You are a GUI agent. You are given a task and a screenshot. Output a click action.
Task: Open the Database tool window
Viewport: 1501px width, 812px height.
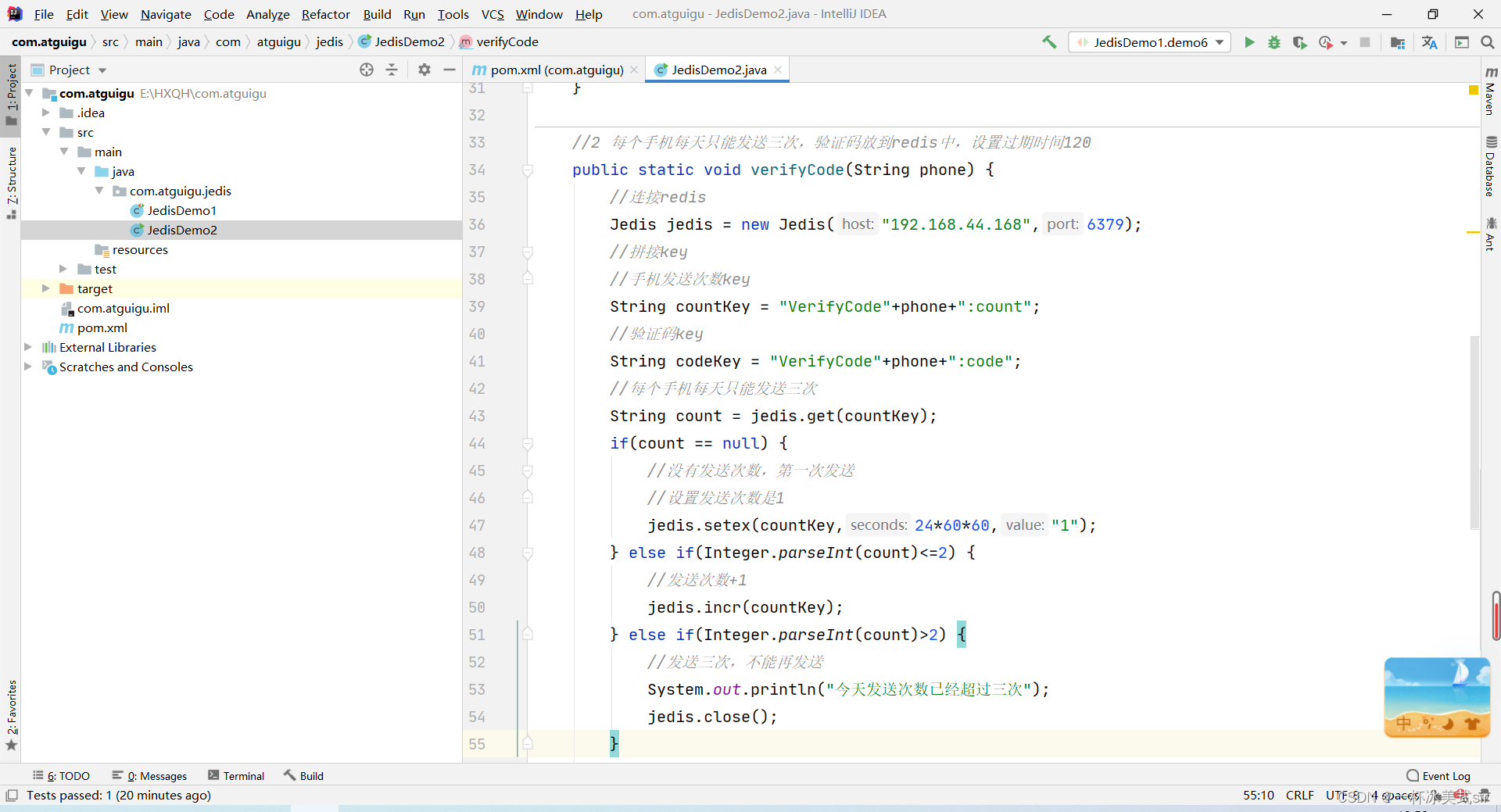click(x=1491, y=166)
